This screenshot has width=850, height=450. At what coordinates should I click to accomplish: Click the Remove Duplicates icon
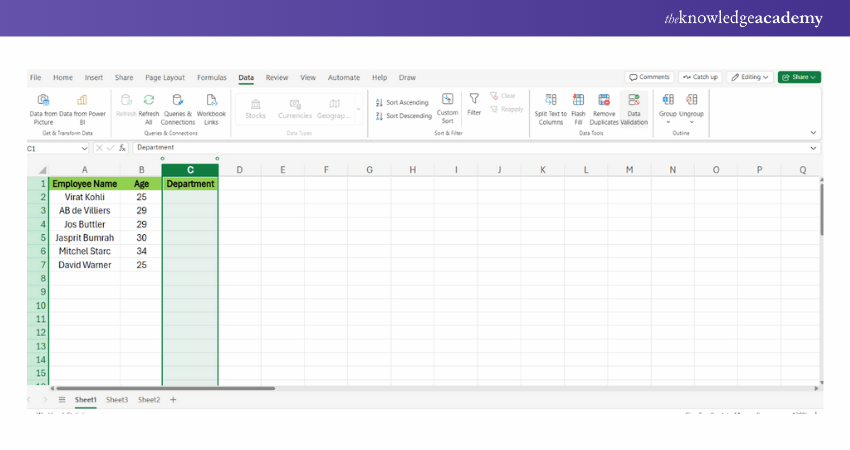click(x=604, y=100)
